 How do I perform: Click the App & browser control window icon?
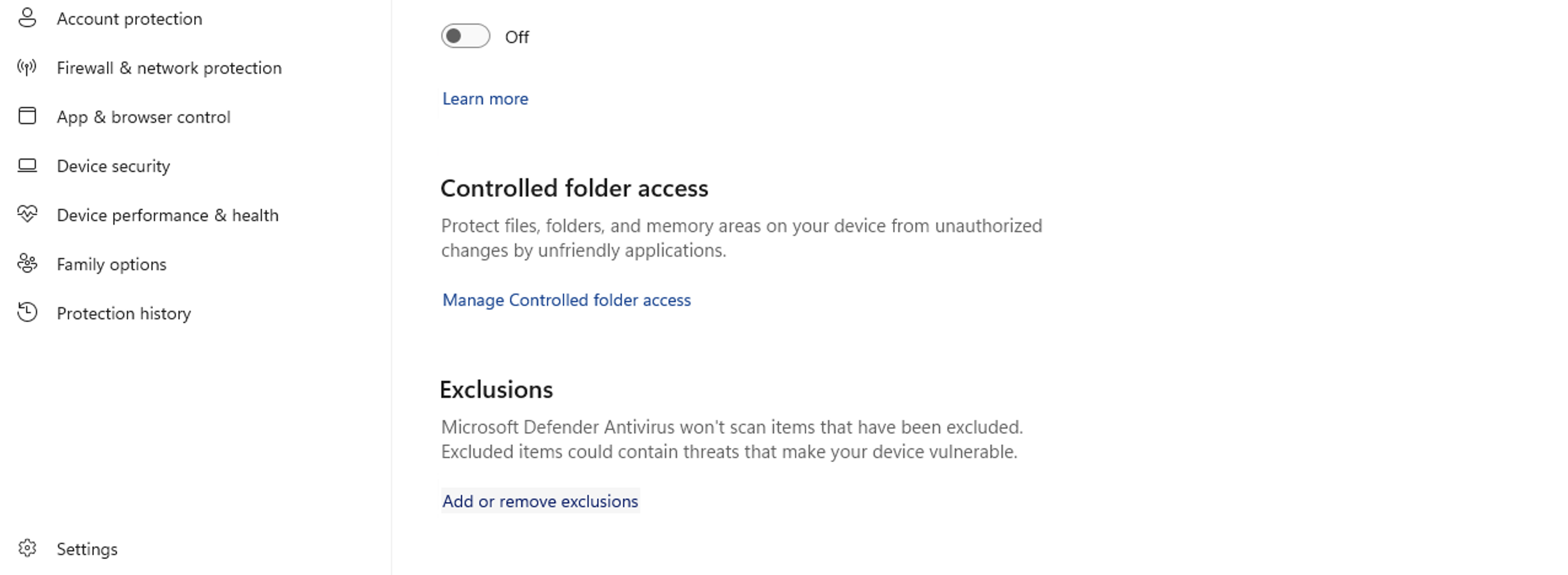[x=27, y=116]
